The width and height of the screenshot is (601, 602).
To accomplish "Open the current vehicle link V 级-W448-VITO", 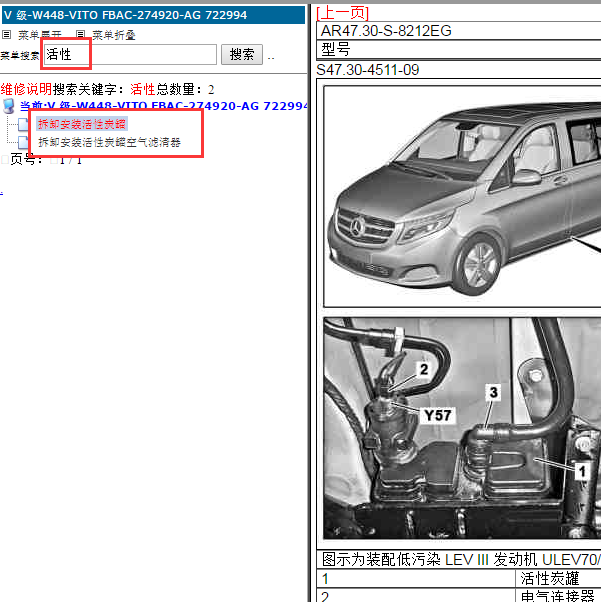I will 164,106.
